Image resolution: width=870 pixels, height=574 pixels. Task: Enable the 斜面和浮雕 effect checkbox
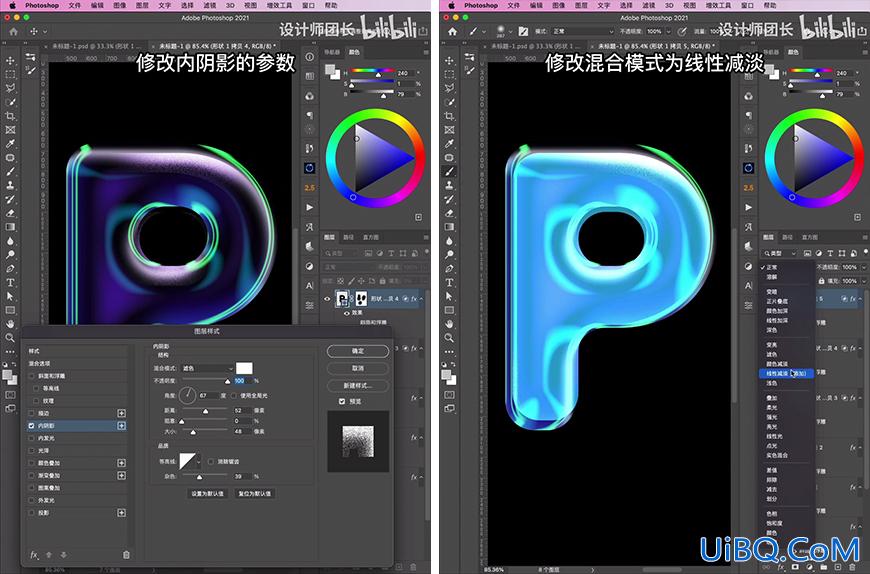click(32, 375)
